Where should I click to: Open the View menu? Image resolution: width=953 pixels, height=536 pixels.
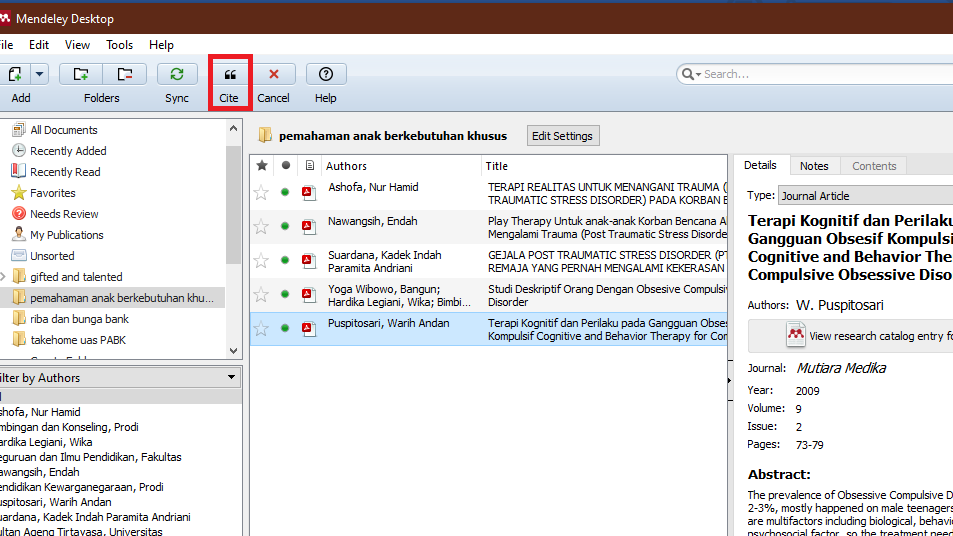pyautogui.click(x=77, y=45)
